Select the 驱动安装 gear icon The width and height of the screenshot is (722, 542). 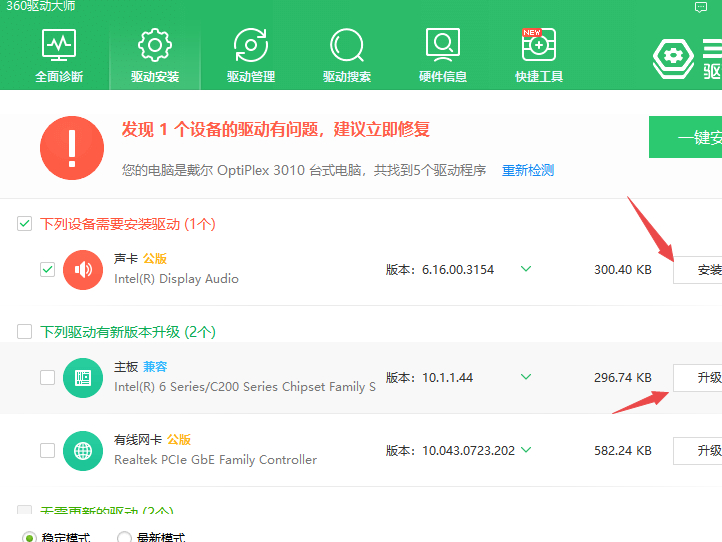tap(155, 45)
